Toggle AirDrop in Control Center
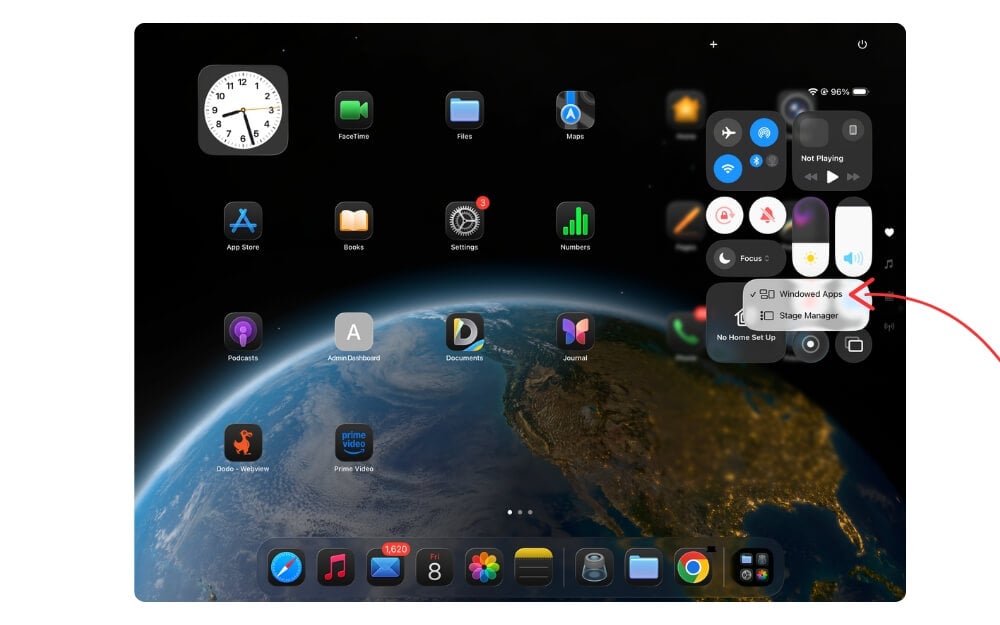 tap(764, 133)
